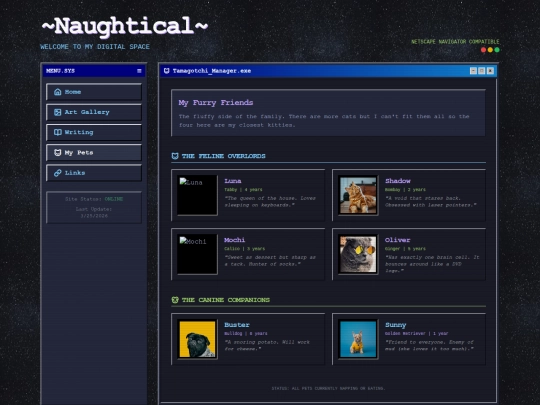
Task: Click the name Sunny
Action: [396, 325]
